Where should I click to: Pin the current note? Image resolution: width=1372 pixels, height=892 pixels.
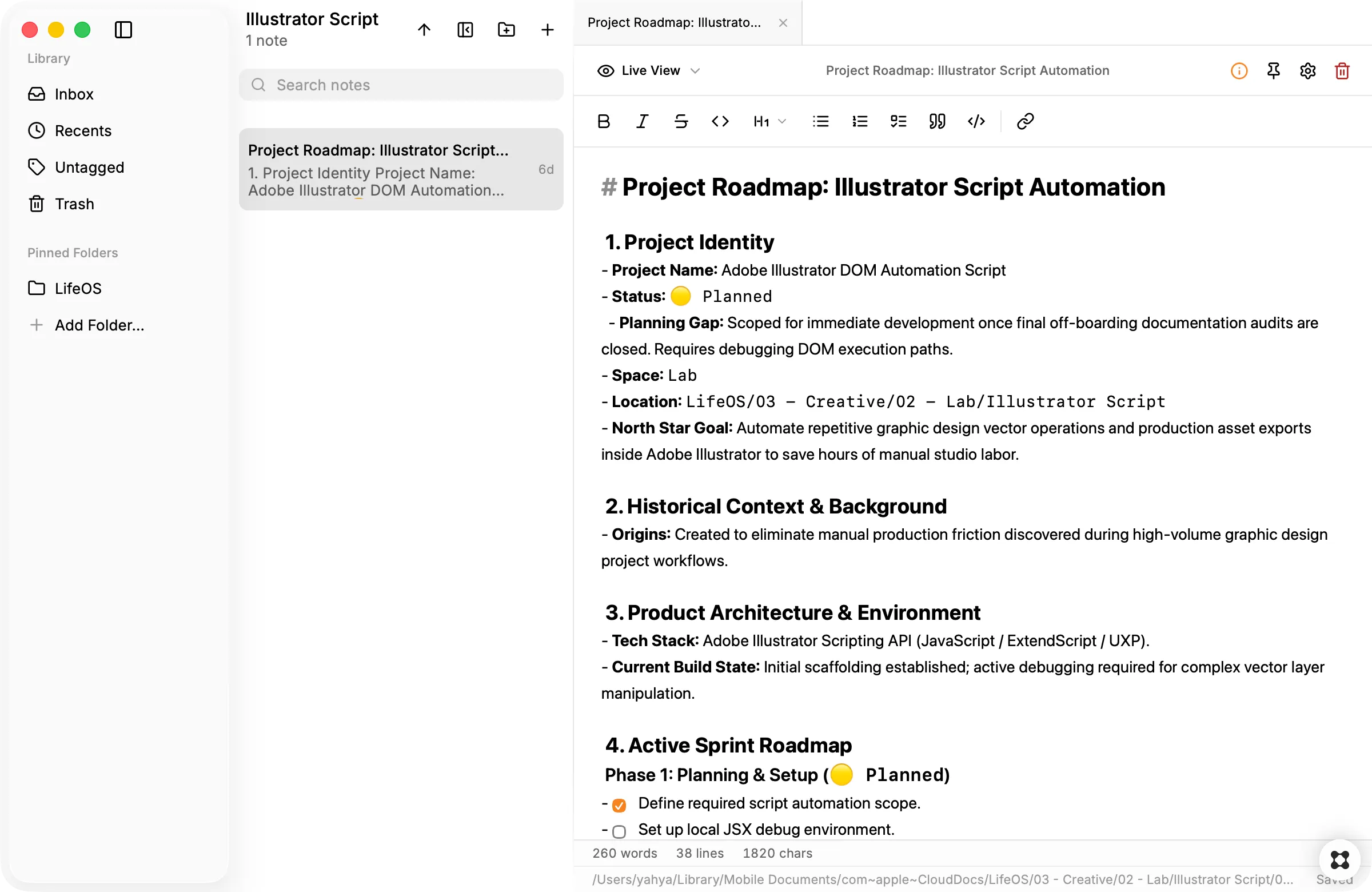pos(1274,70)
